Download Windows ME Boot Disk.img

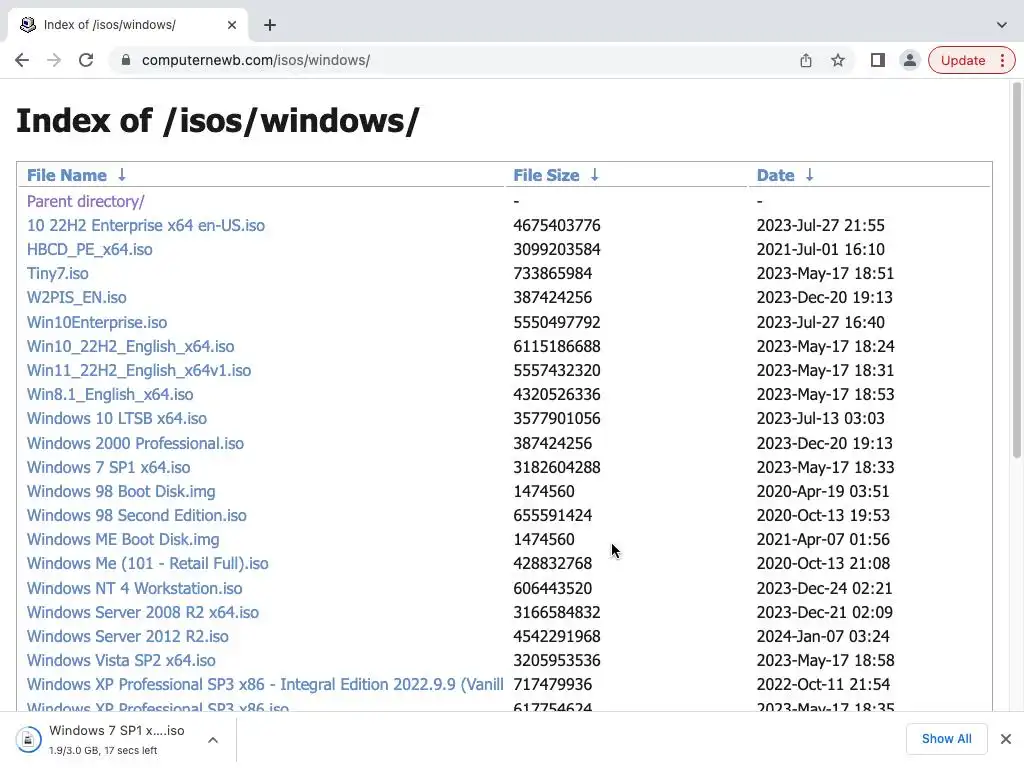tap(123, 539)
